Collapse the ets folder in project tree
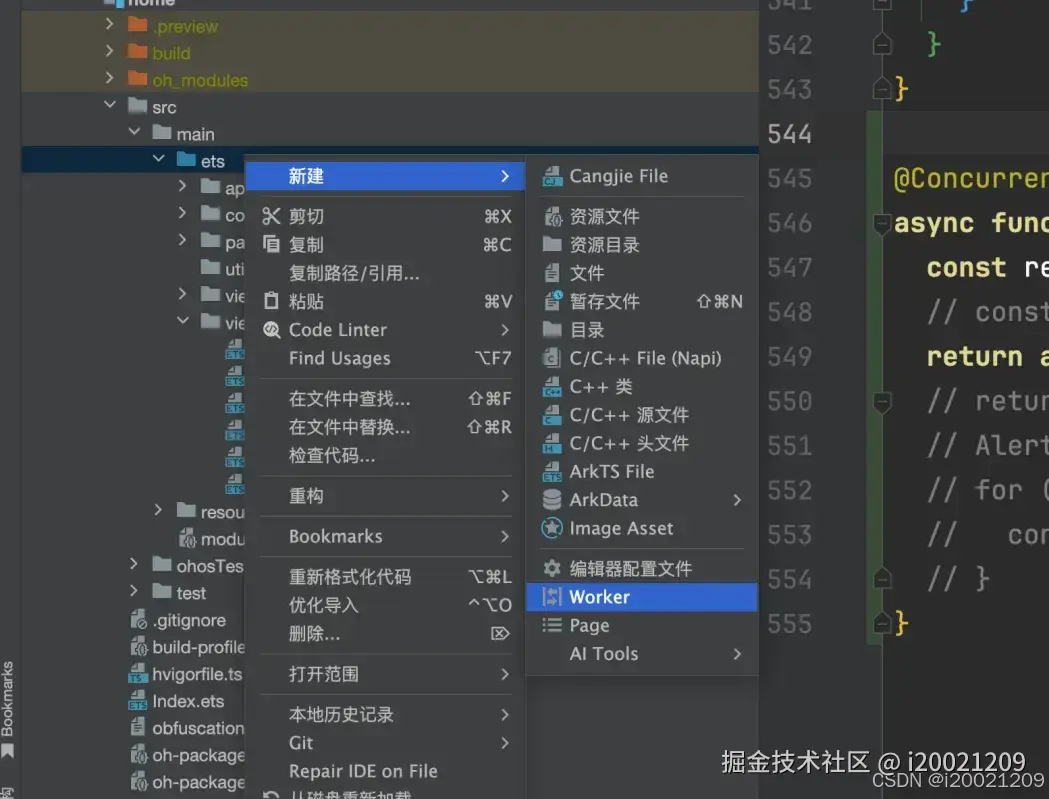The height and width of the screenshot is (799, 1049). tap(157, 159)
